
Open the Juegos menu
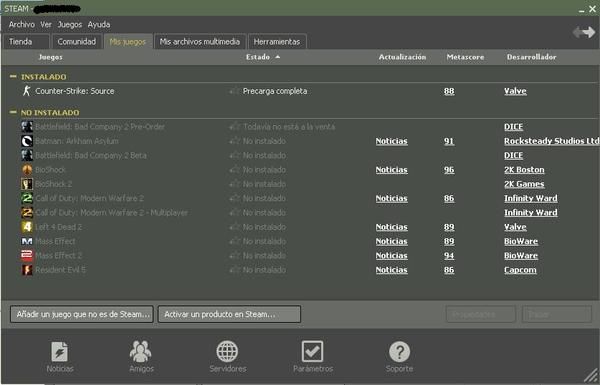pos(70,24)
